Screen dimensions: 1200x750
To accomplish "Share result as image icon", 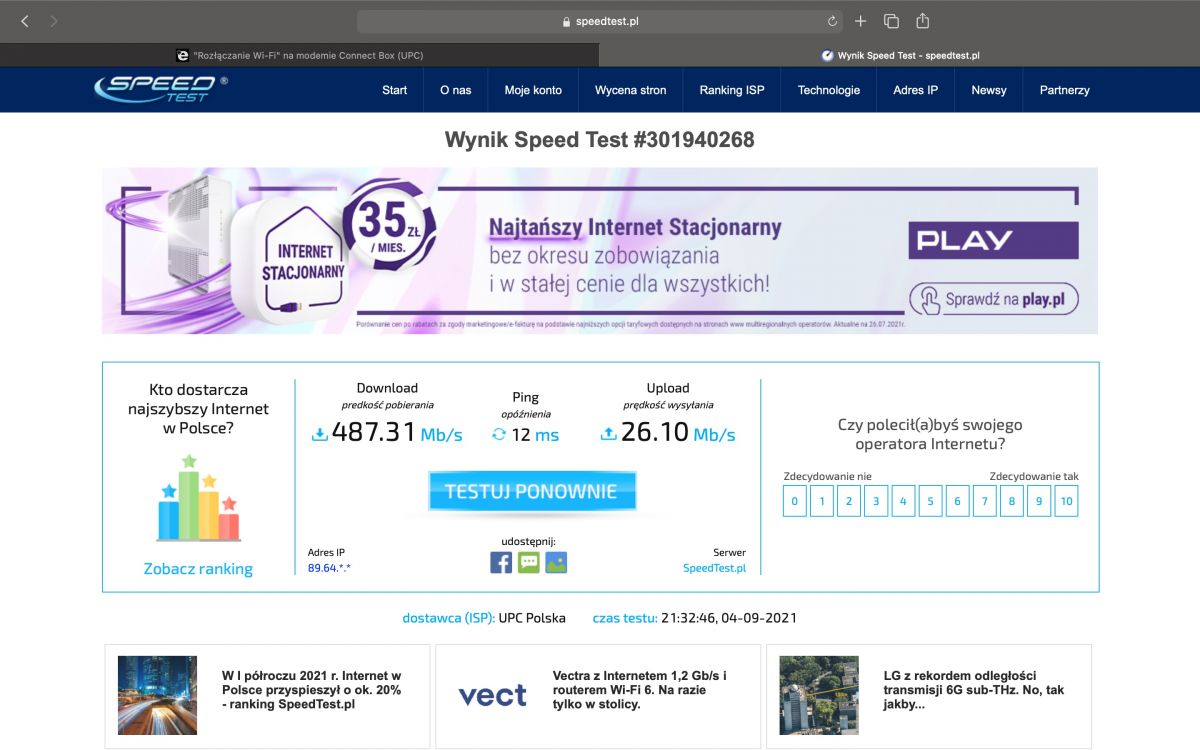I will [556, 562].
